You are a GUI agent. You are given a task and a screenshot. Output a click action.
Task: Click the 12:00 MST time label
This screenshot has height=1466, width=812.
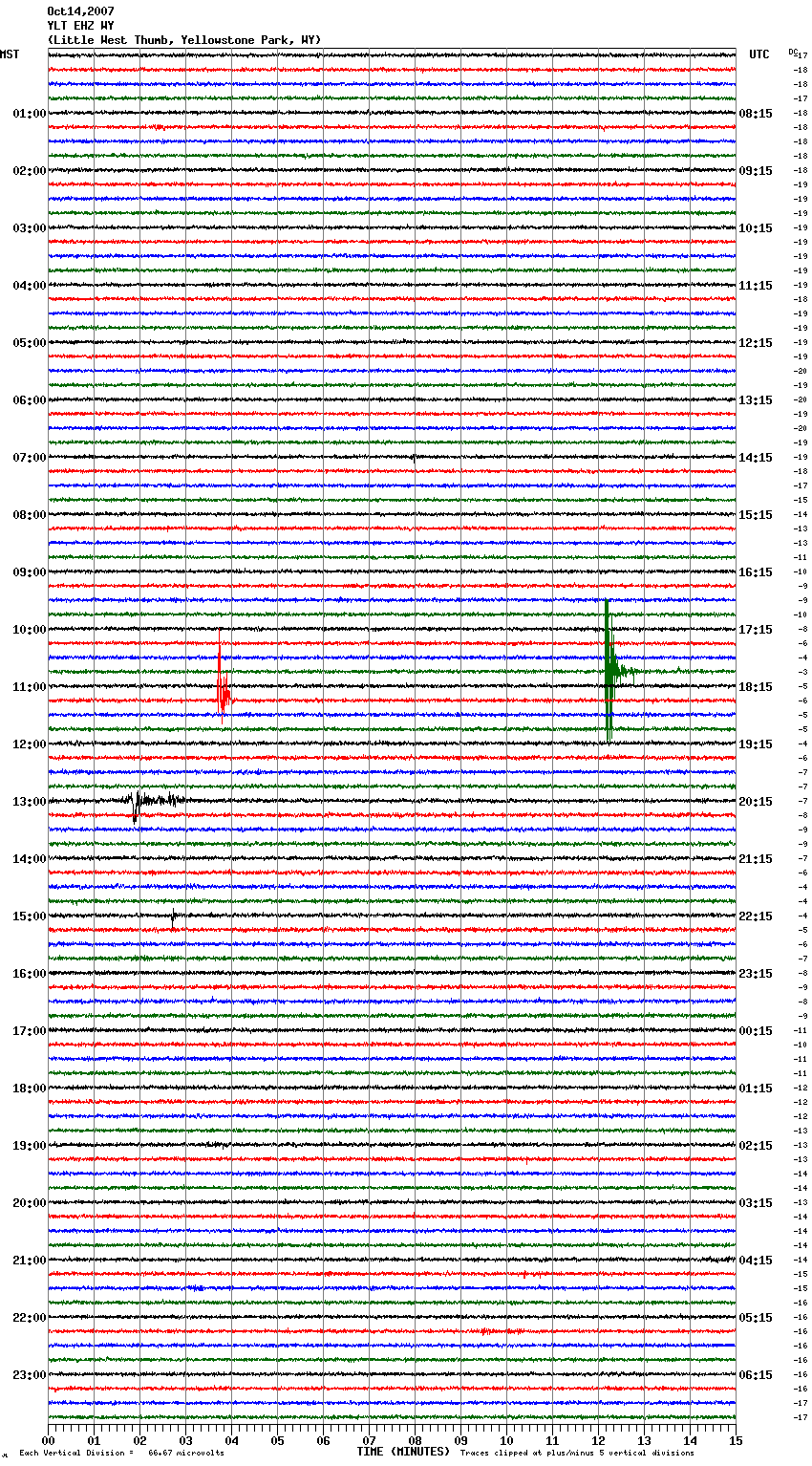[x=30, y=744]
